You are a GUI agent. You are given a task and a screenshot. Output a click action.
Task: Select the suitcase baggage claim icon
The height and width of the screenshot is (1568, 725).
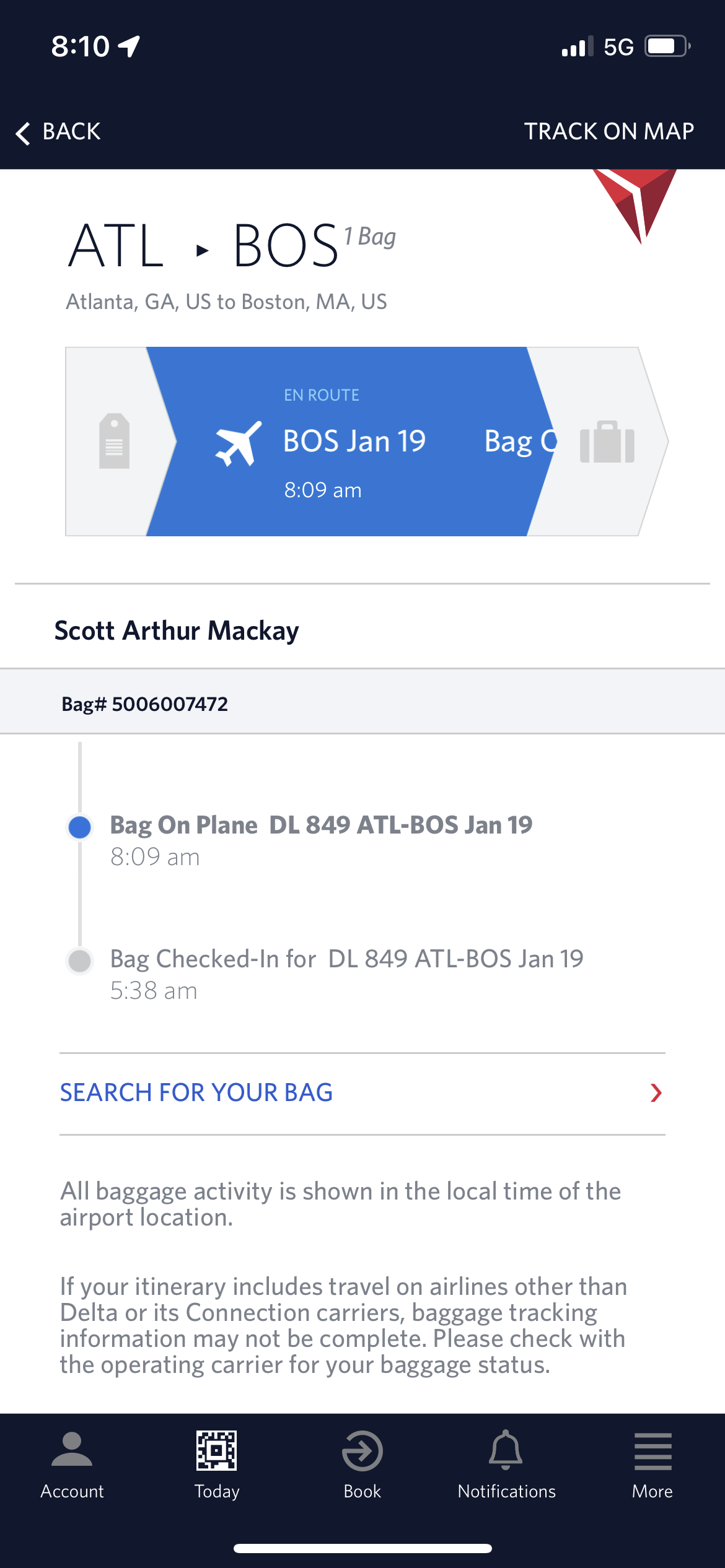[x=607, y=442]
